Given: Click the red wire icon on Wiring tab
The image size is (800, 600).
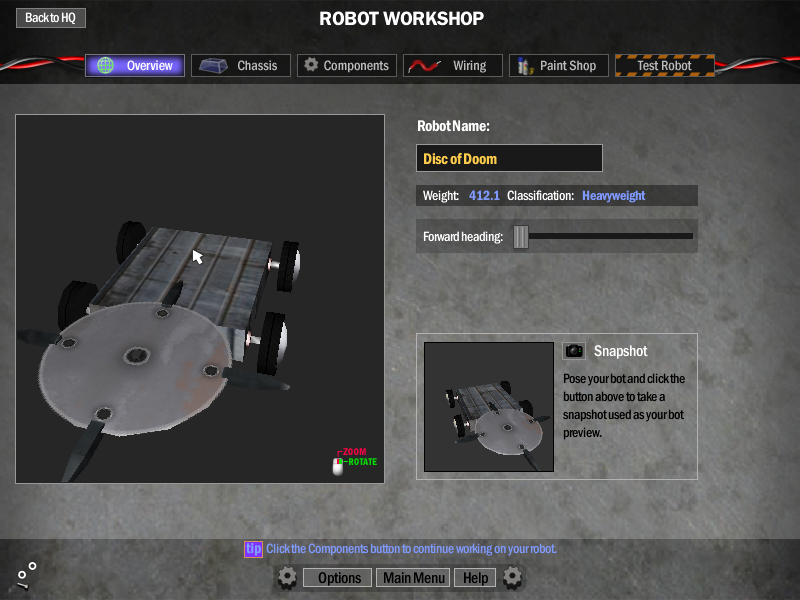Looking at the screenshot, I should (422, 66).
